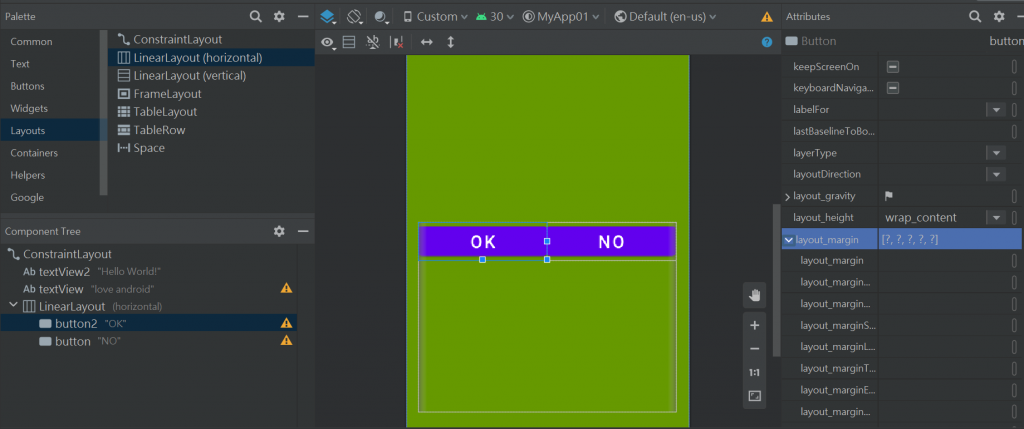This screenshot has height=429, width=1024.
Task: Open the API 30 version dropdown
Action: [494, 17]
